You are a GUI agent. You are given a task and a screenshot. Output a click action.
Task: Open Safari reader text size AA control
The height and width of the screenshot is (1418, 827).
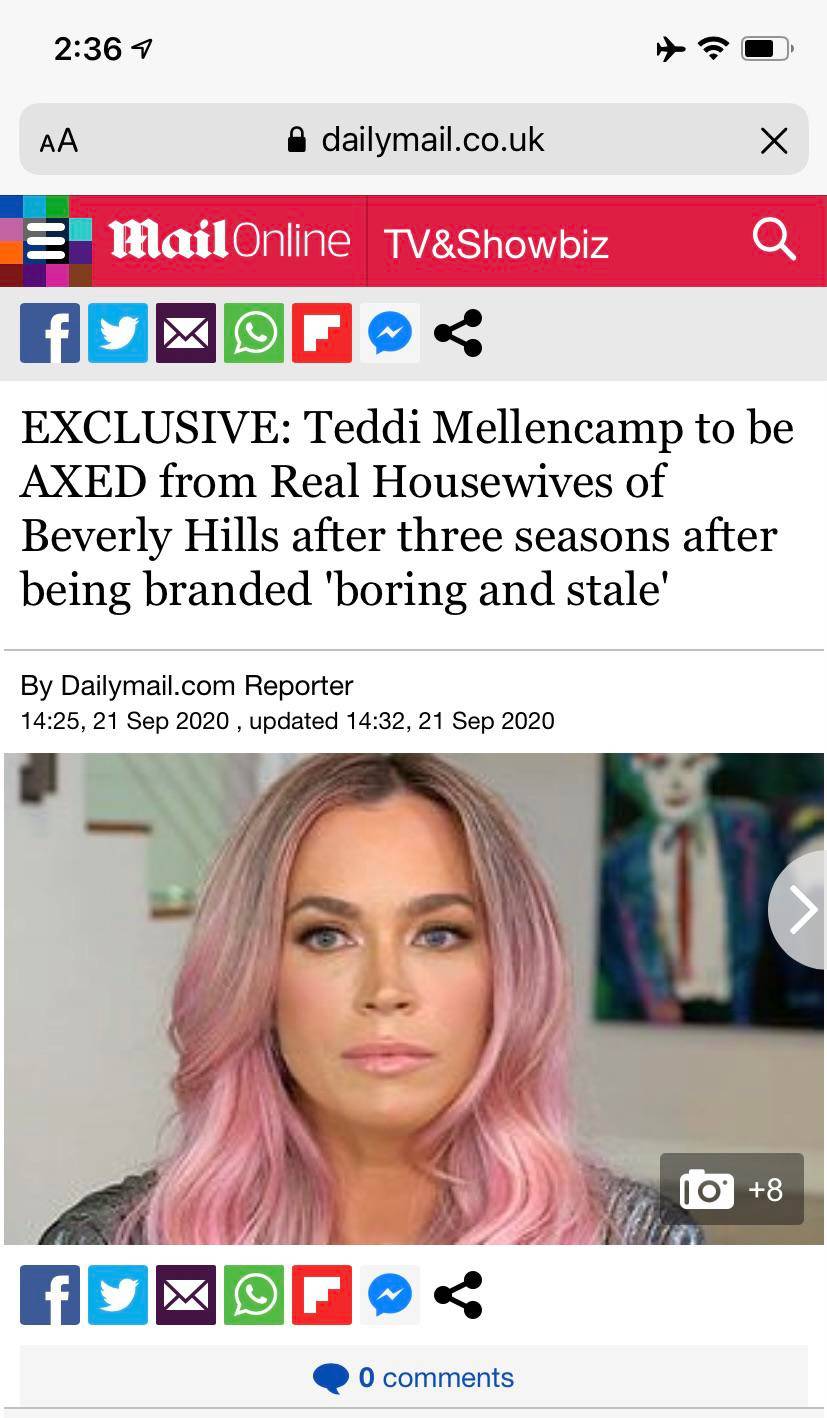(58, 141)
